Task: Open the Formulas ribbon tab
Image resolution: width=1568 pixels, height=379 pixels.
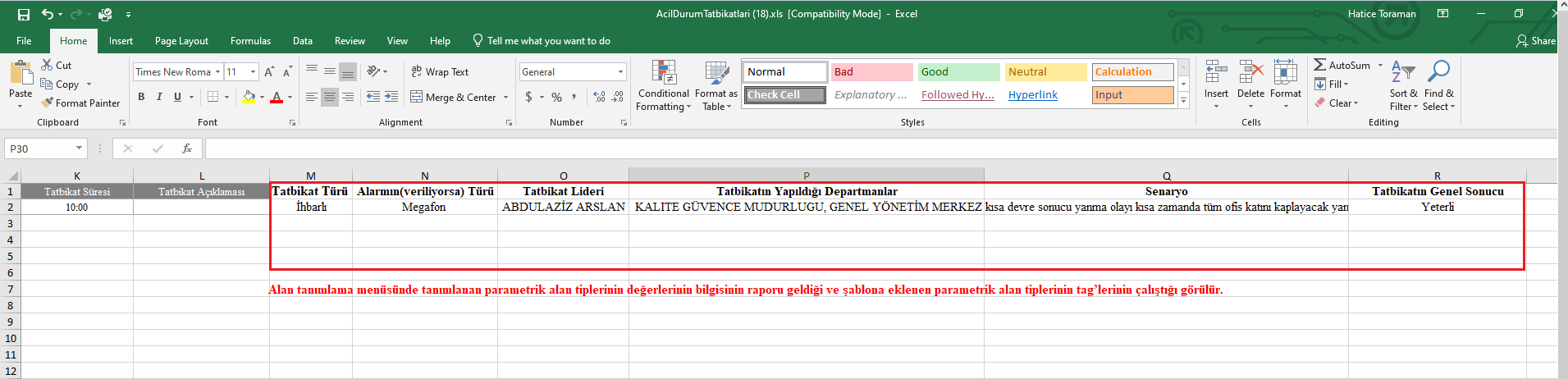Action: pyautogui.click(x=250, y=41)
